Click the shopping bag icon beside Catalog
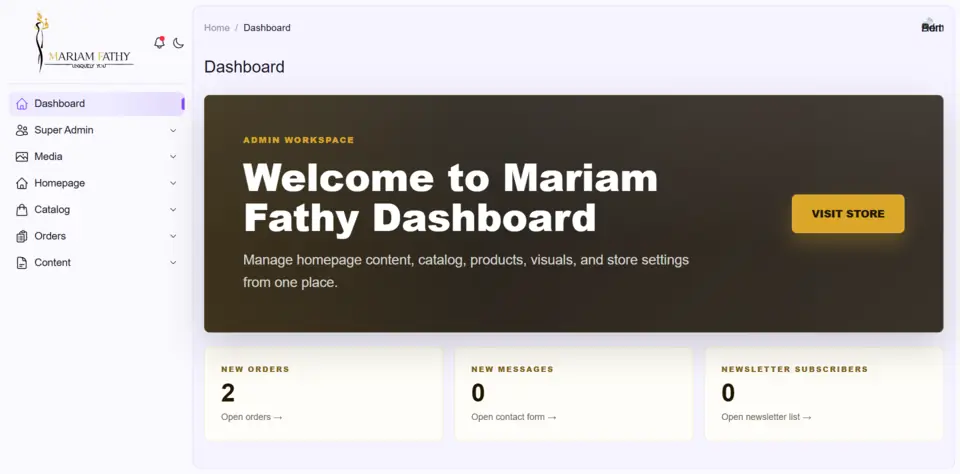 [x=22, y=209]
